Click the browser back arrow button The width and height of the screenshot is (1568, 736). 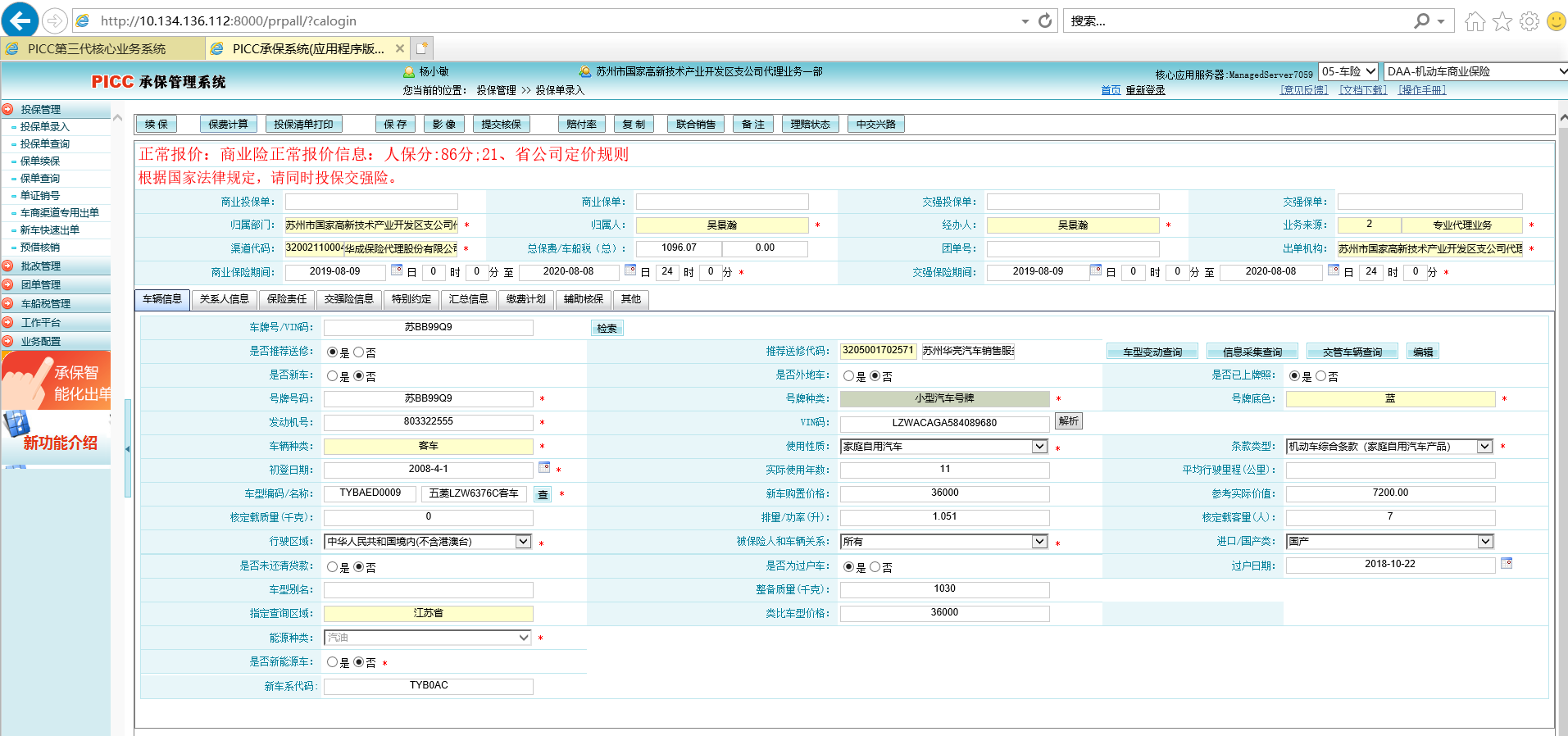click(20, 20)
